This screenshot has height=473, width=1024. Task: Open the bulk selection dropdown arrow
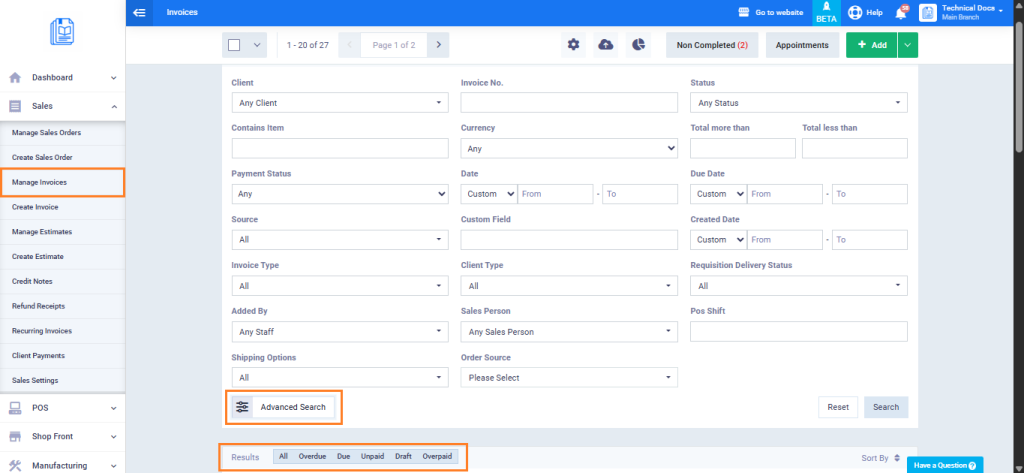pos(257,45)
